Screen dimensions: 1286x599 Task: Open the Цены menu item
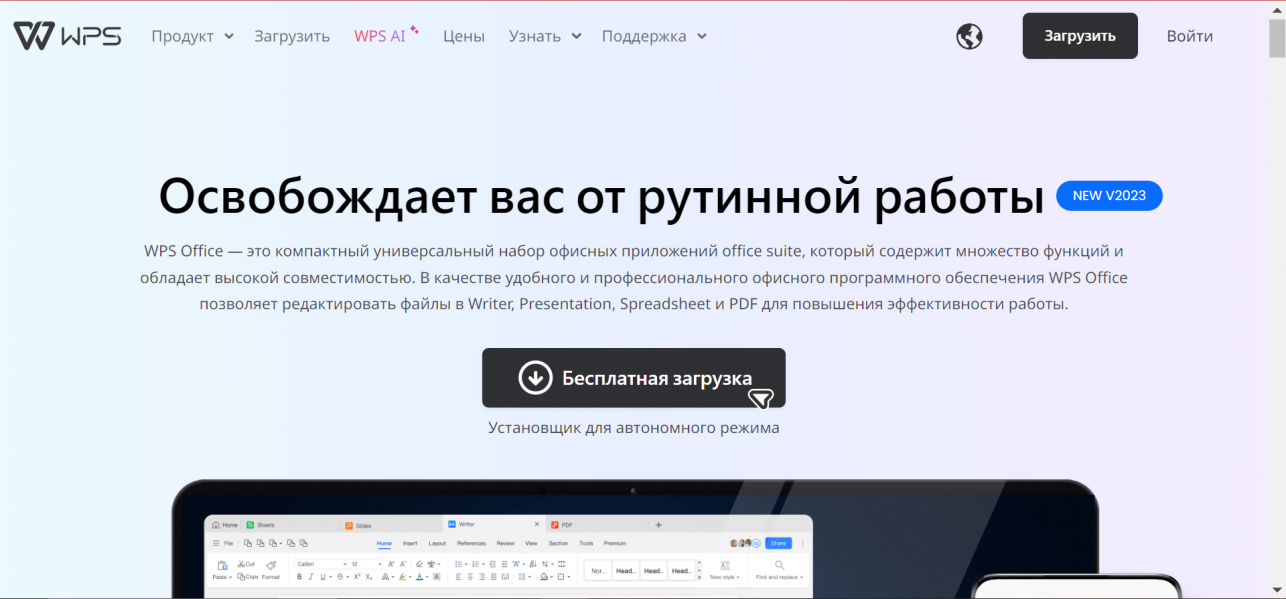464,36
